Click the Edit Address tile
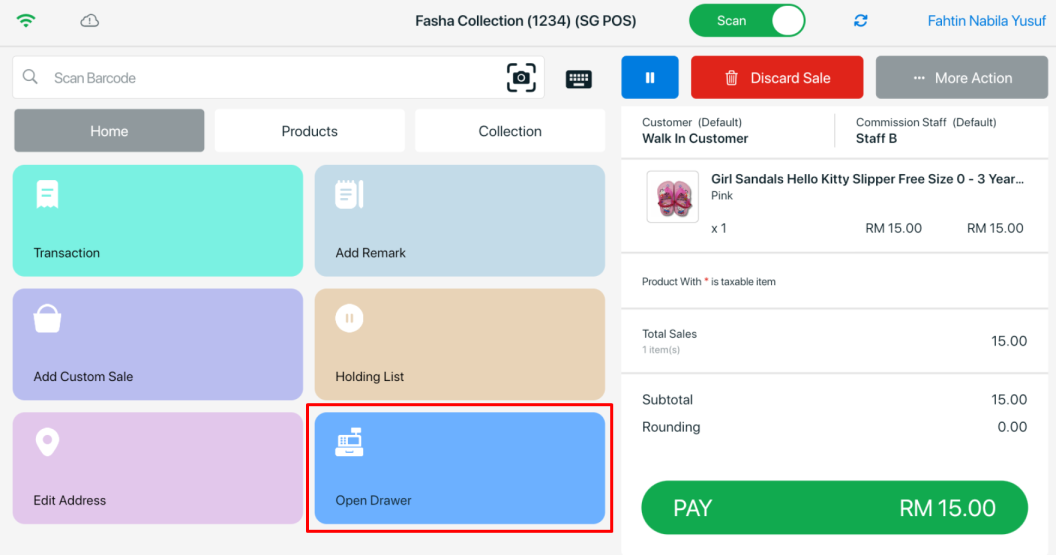Screen dimensions: 1056x555 [157, 468]
